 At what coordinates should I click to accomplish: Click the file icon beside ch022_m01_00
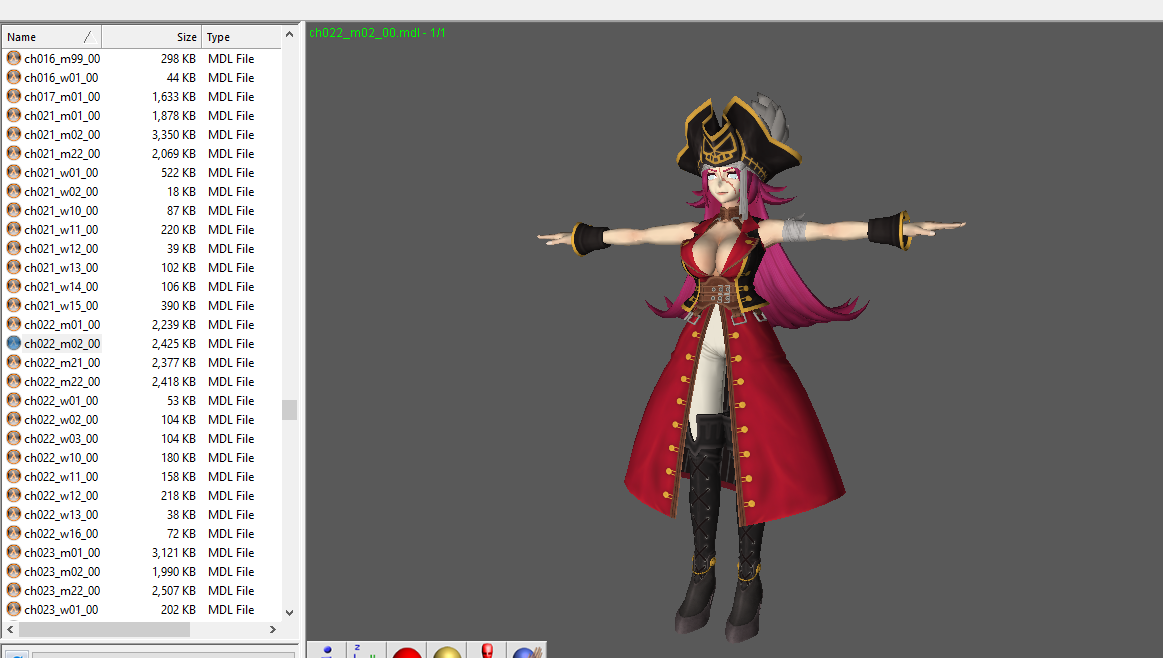(13, 324)
